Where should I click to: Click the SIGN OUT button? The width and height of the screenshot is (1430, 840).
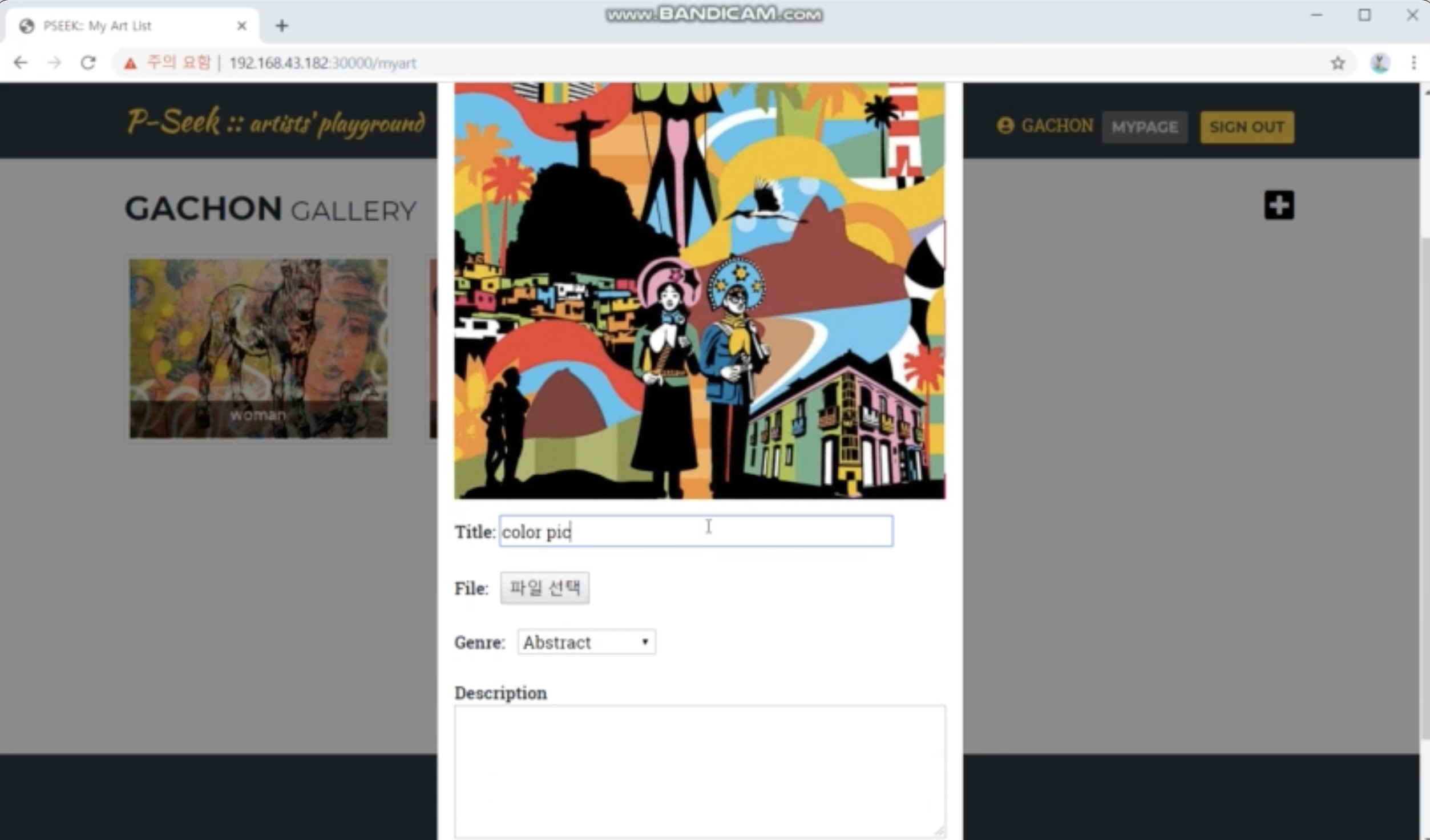[x=1247, y=127]
